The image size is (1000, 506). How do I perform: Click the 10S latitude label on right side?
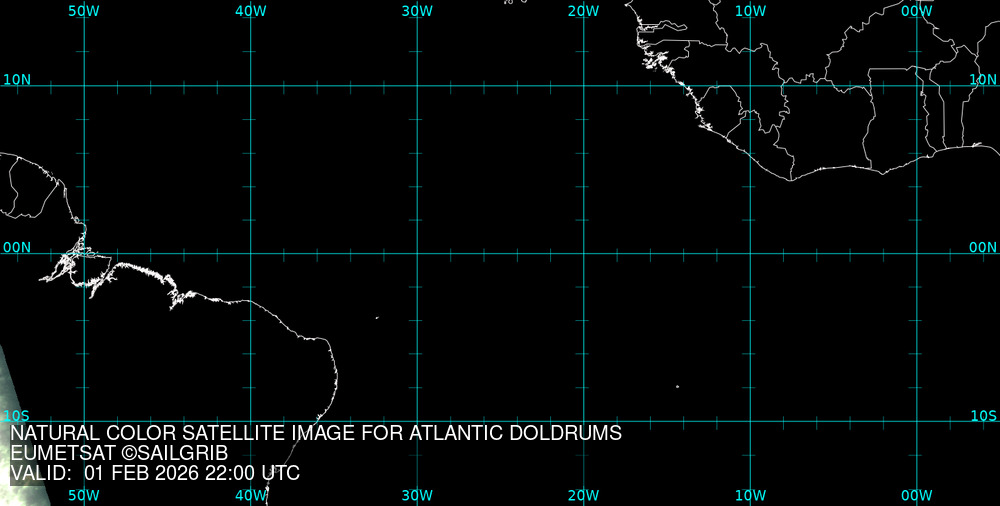983,415
